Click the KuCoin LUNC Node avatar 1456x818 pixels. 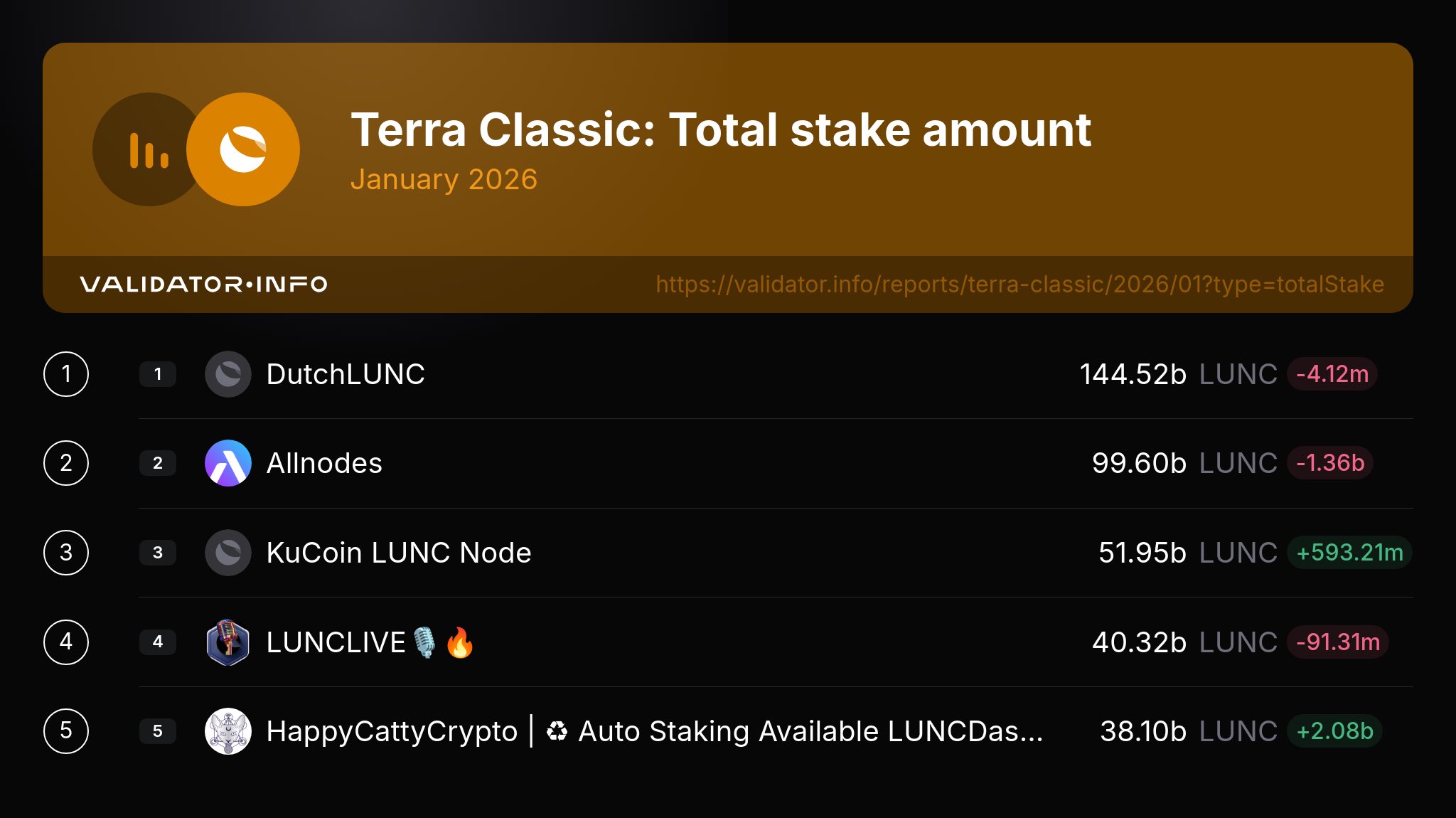pos(228,553)
